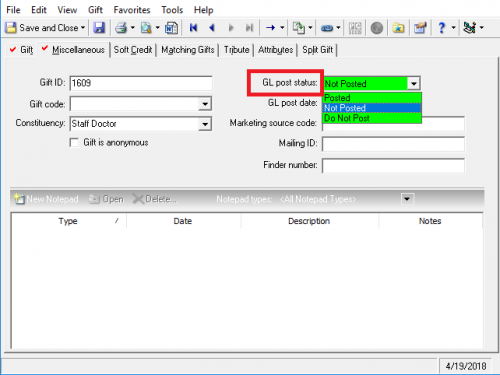Viewport: 500px width, 375px height.
Task: Click the notepad Open button
Action: click(106, 199)
